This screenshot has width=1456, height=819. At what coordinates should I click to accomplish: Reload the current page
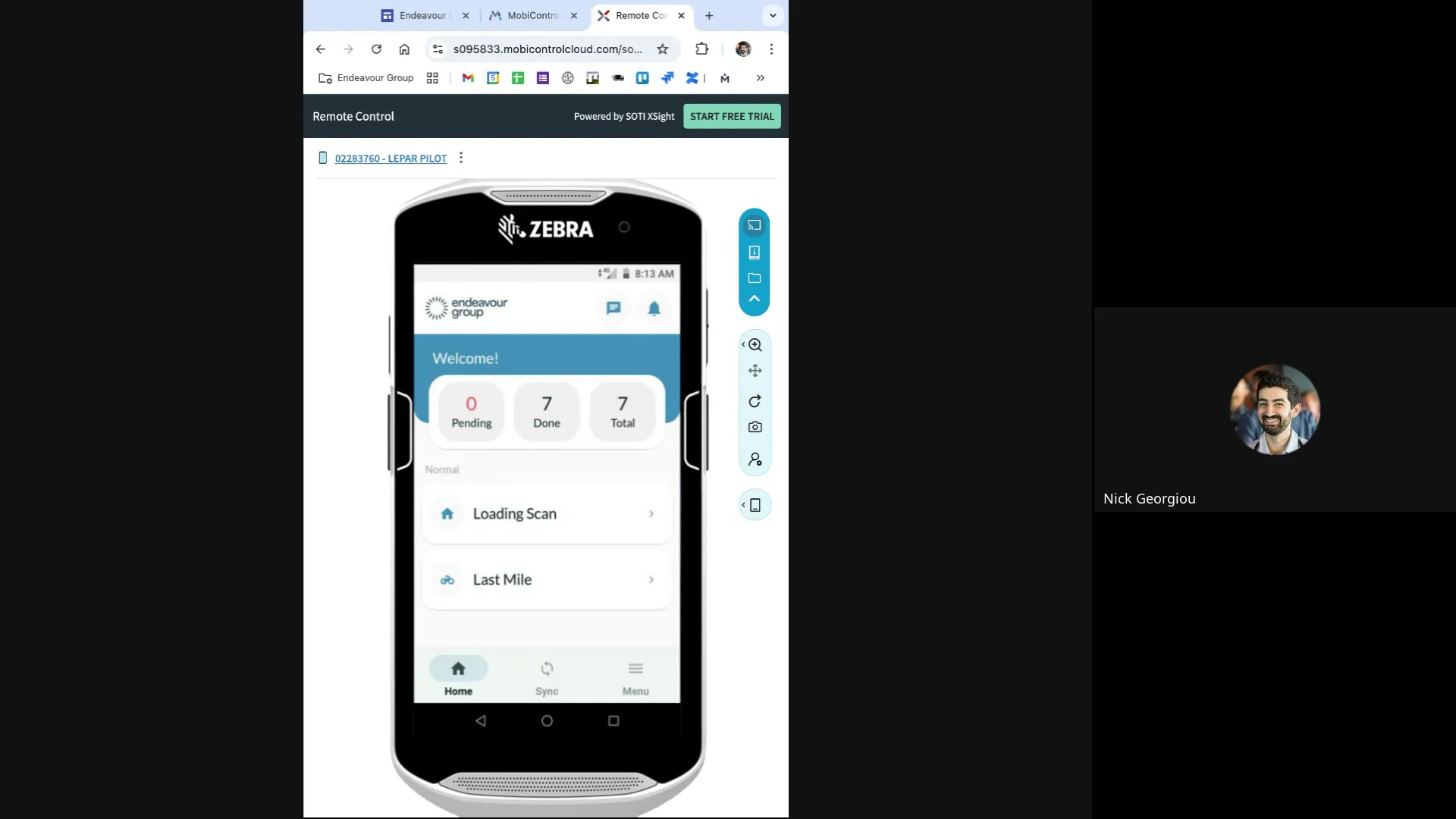tap(376, 49)
